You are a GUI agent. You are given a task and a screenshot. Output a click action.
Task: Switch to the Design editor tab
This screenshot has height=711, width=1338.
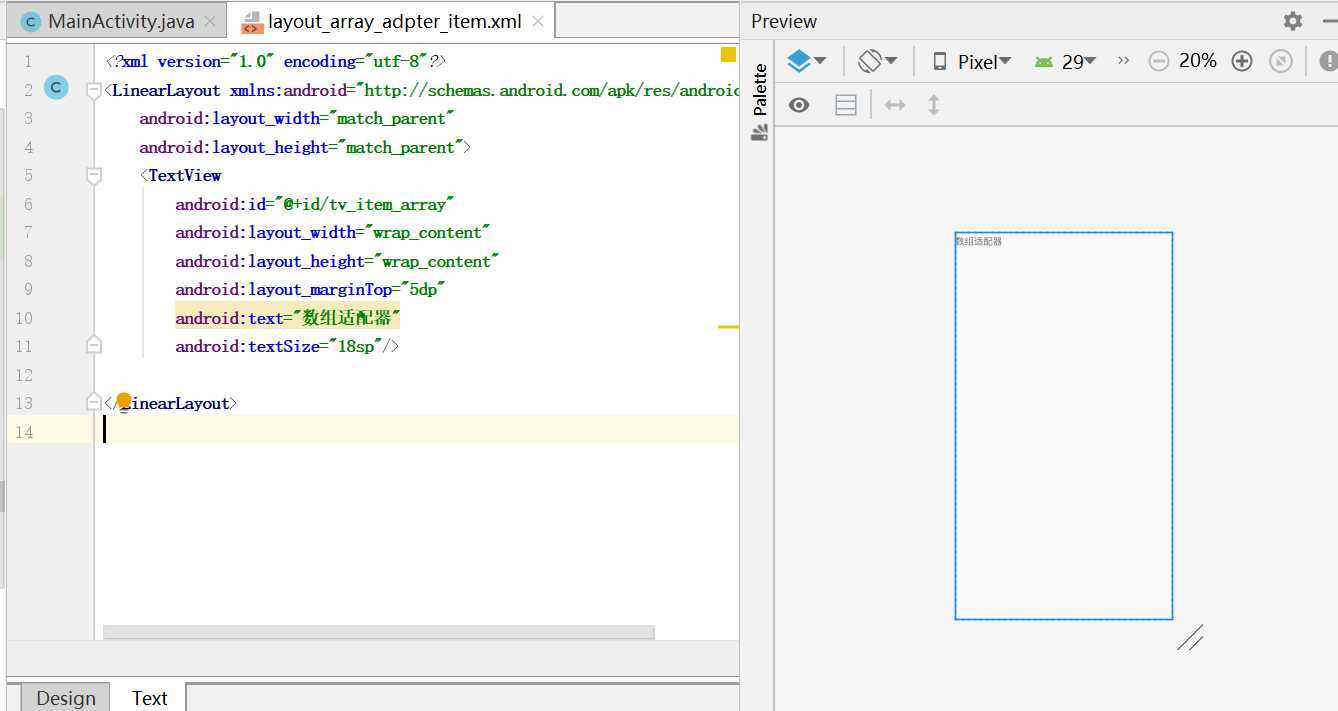click(66, 697)
